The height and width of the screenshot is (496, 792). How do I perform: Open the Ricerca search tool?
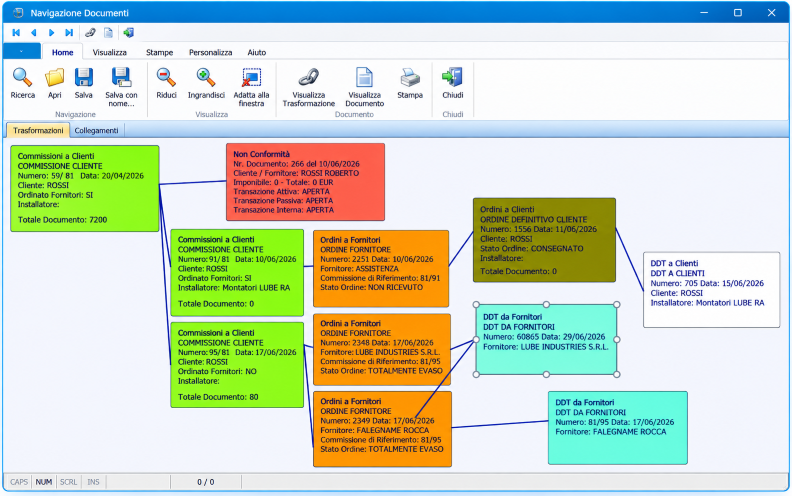coord(23,83)
